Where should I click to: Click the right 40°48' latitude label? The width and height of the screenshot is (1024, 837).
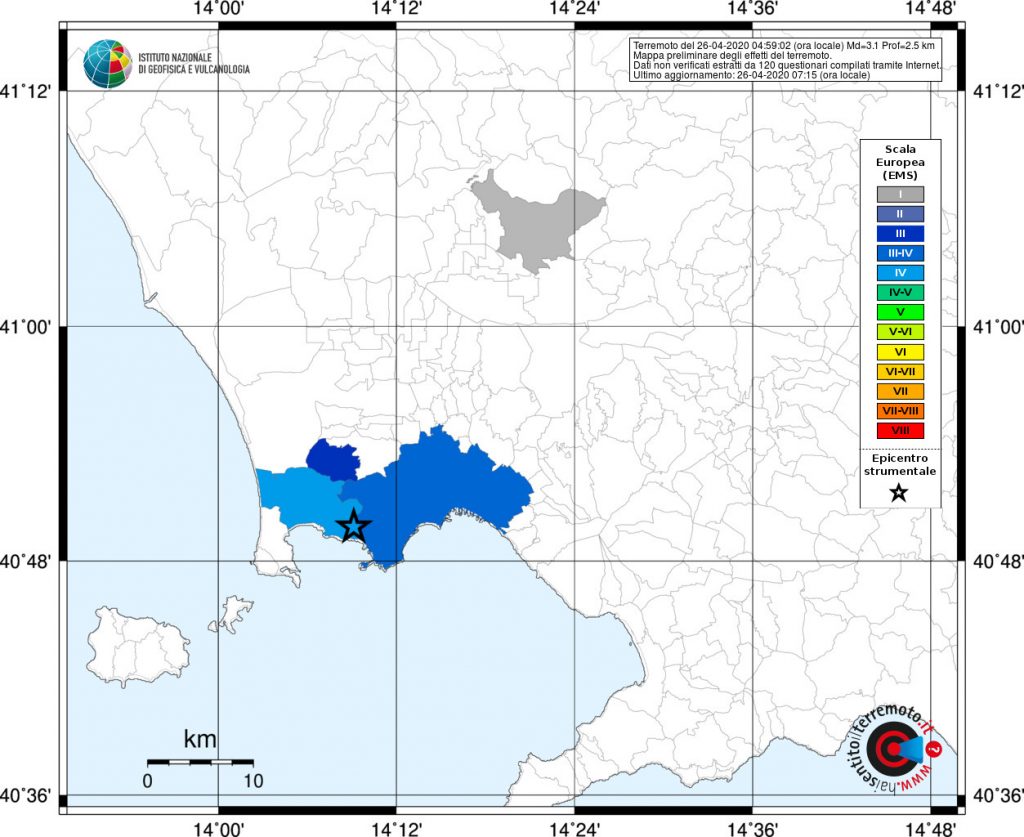998,561
